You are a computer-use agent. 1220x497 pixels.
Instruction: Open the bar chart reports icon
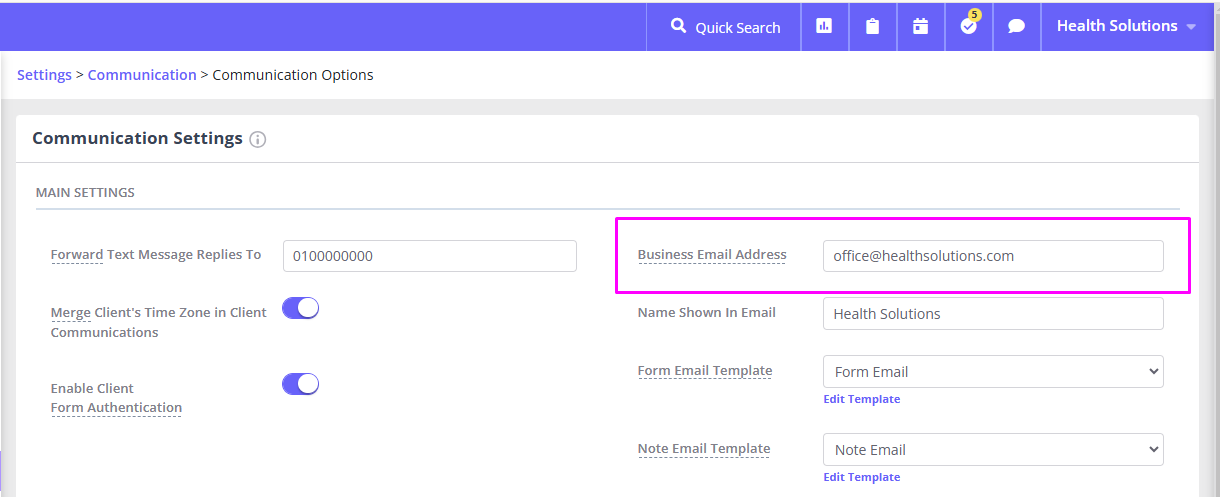click(824, 26)
